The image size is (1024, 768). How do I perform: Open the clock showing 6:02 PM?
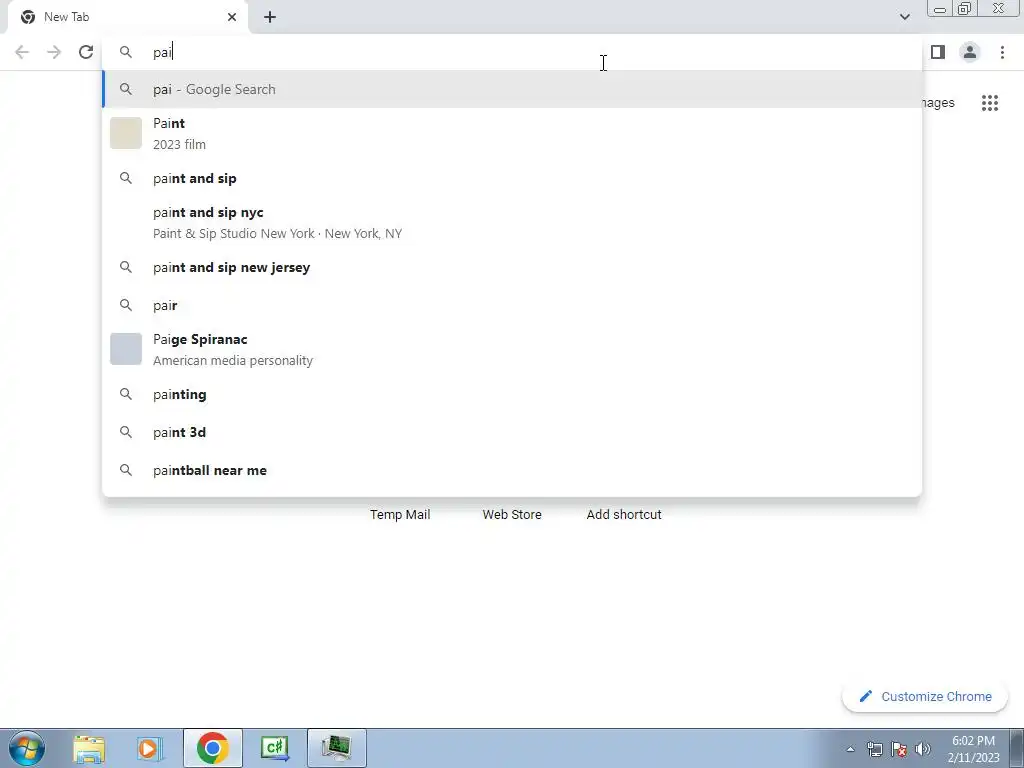(973, 749)
